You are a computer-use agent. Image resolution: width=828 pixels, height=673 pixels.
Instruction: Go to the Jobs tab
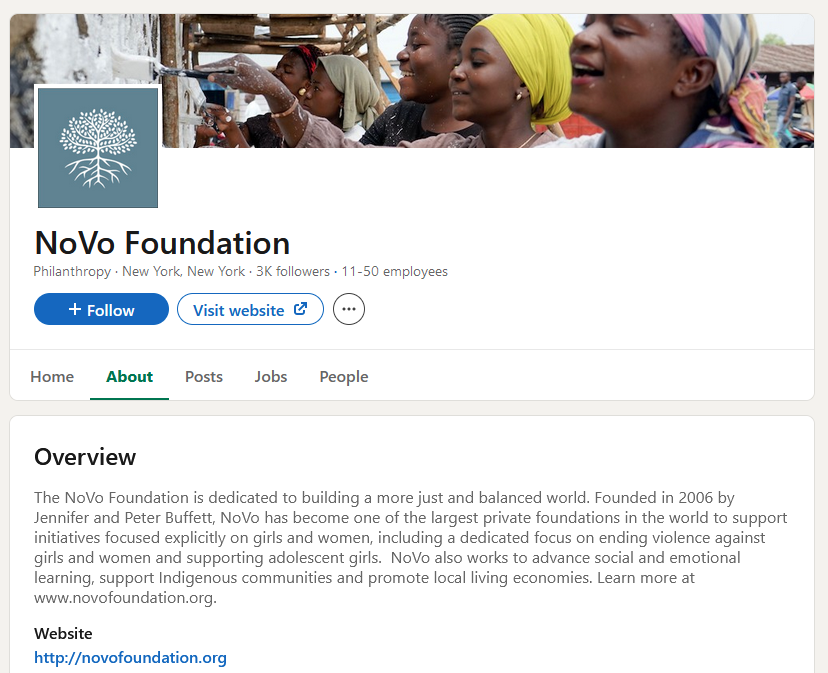pyautogui.click(x=271, y=377)
